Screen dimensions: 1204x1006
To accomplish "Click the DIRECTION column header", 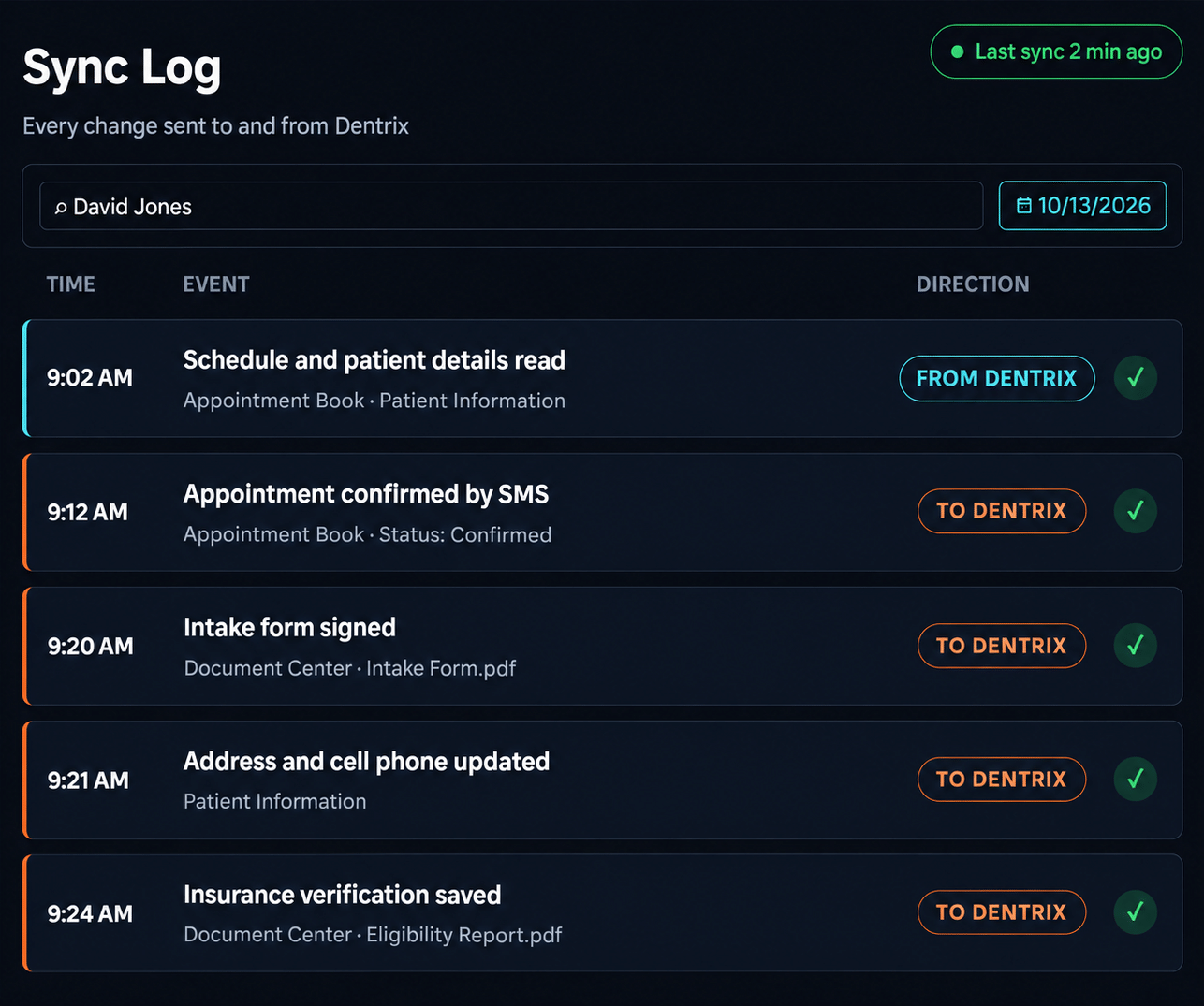I will coord(973,284).
